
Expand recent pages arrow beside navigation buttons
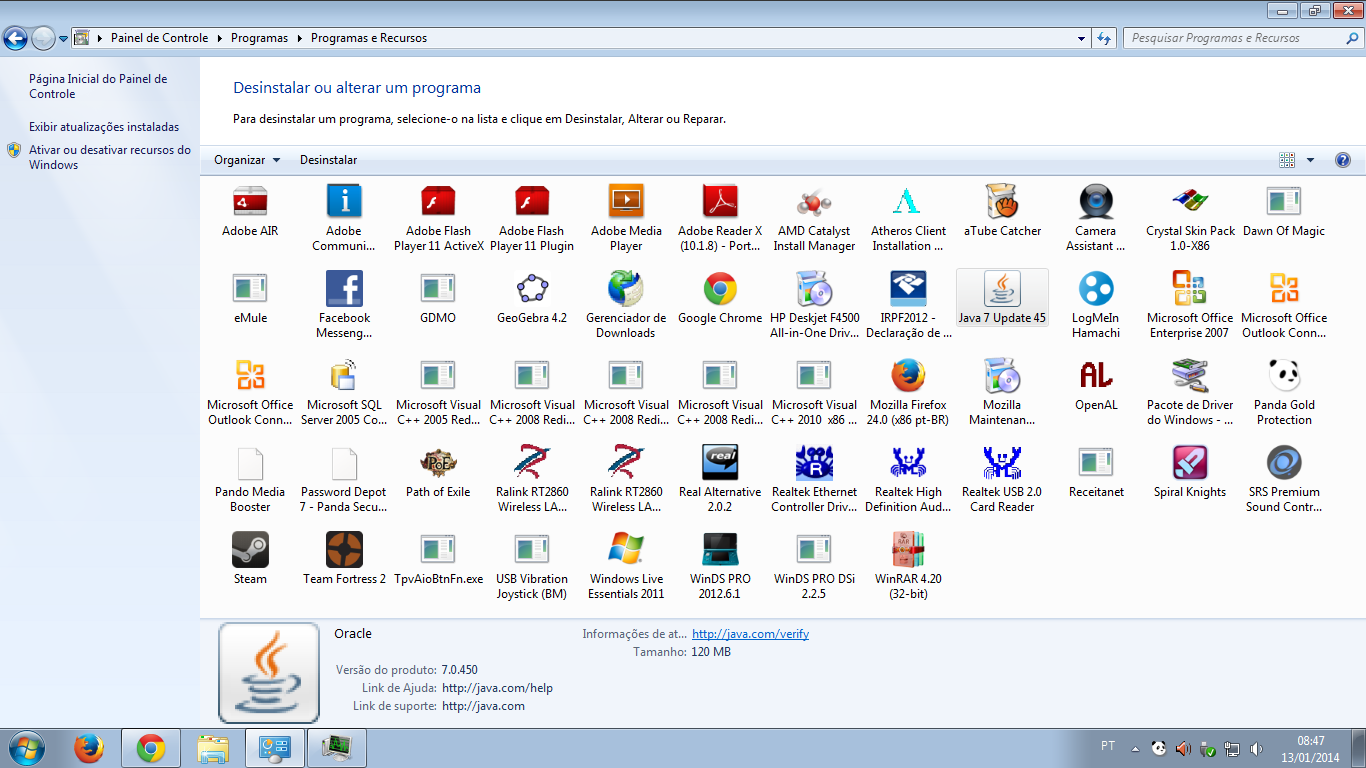pos(64,39)
